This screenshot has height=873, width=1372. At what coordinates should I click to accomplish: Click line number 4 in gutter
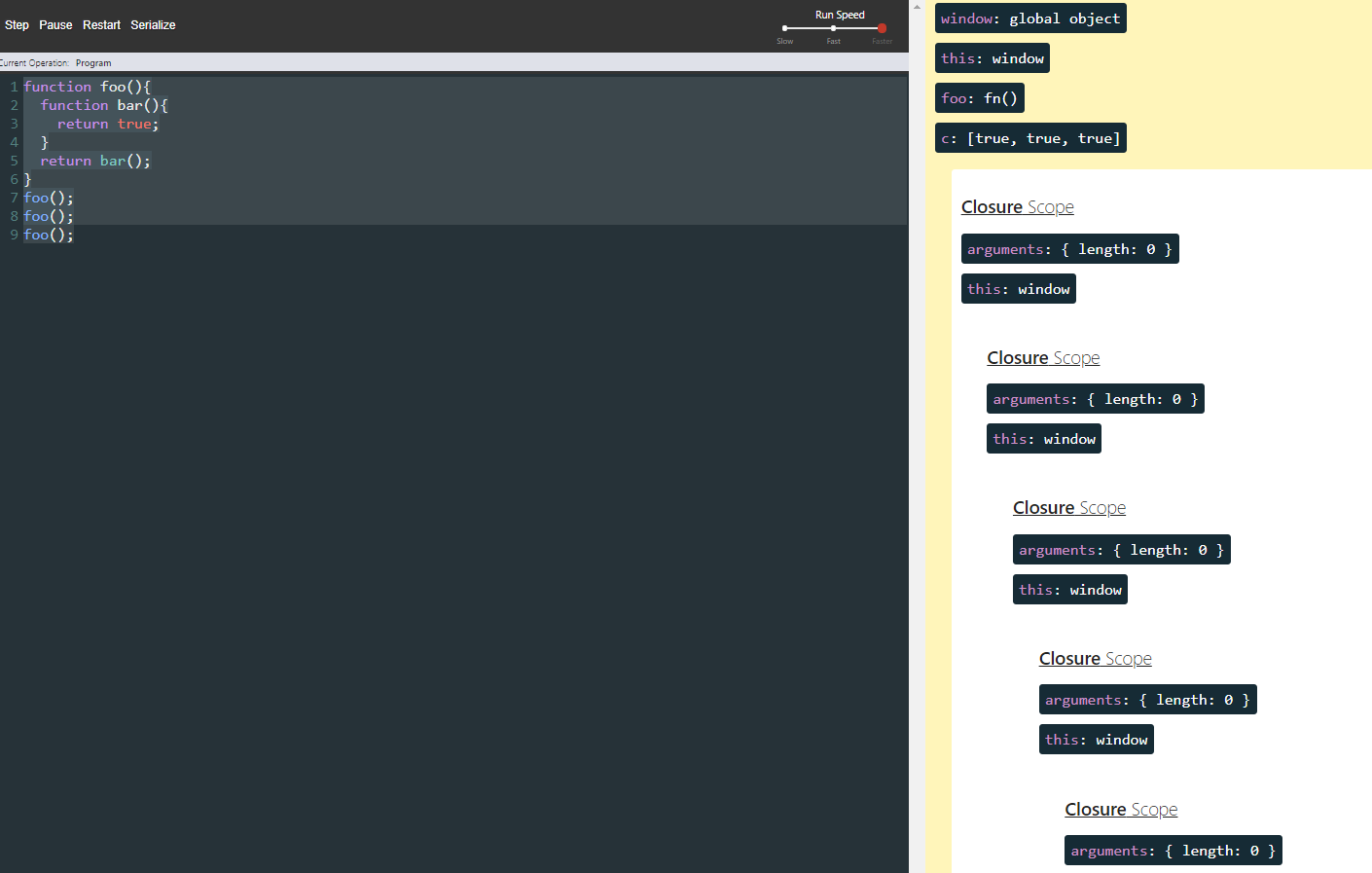coord(14,142)
